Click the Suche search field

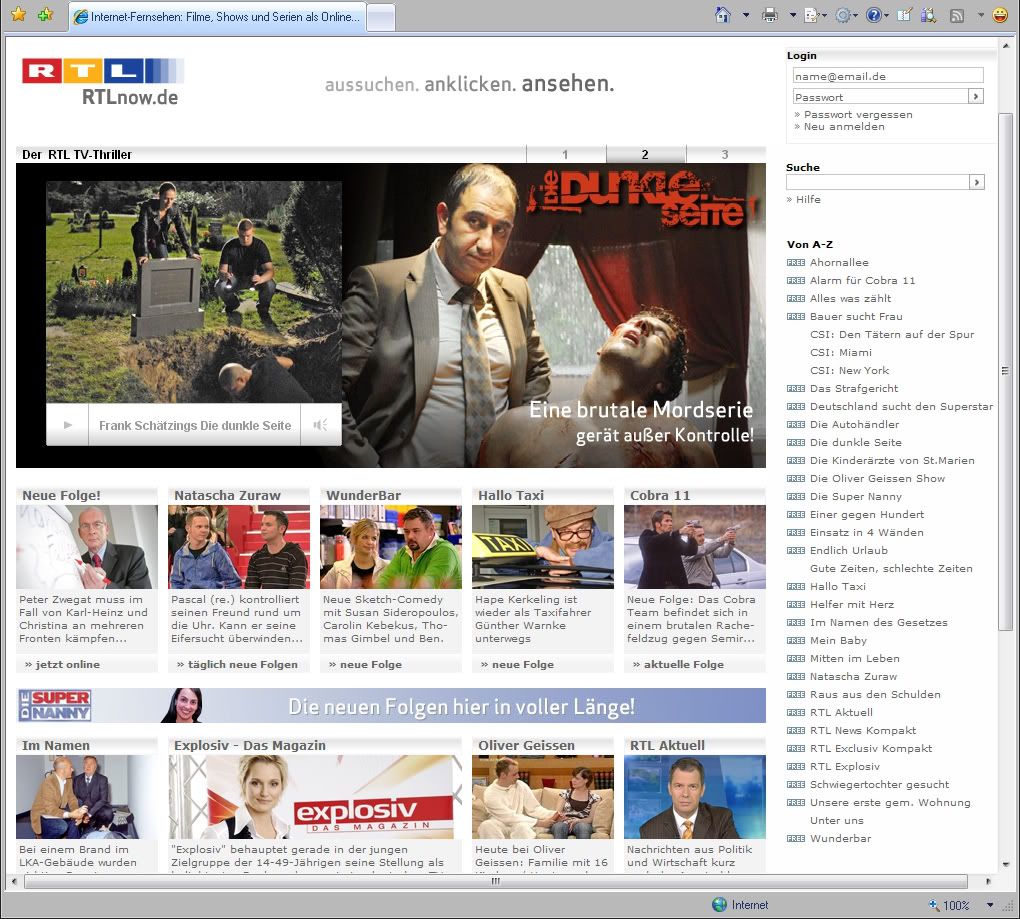pos(878,182)
